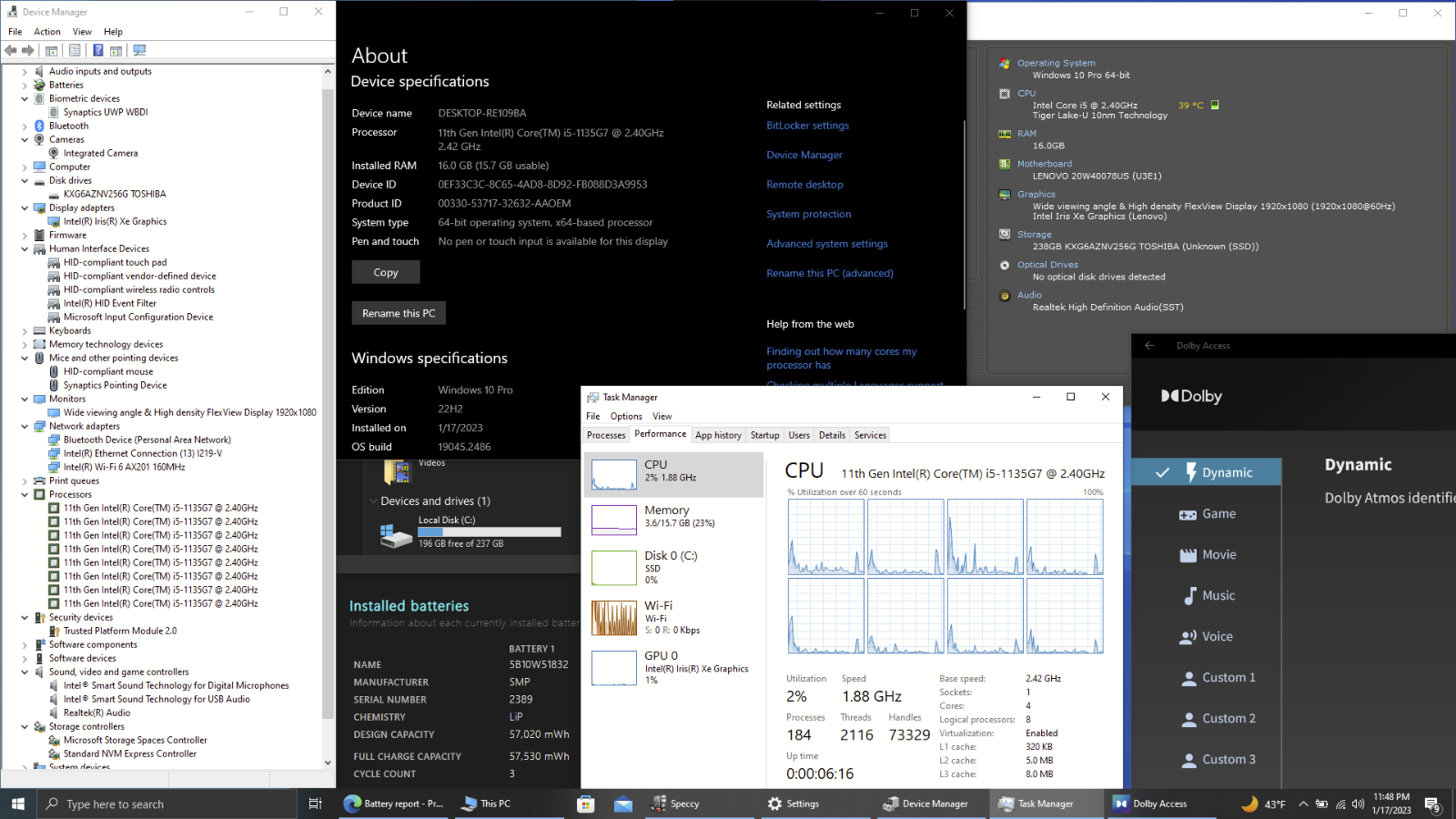Open Windows Start button

18,804
